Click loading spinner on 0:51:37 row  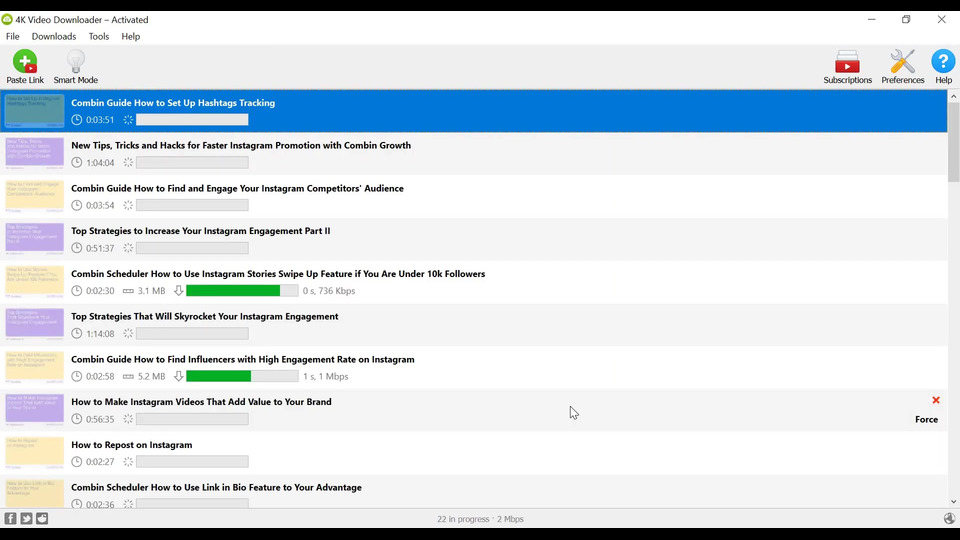[x=128, y=248]
